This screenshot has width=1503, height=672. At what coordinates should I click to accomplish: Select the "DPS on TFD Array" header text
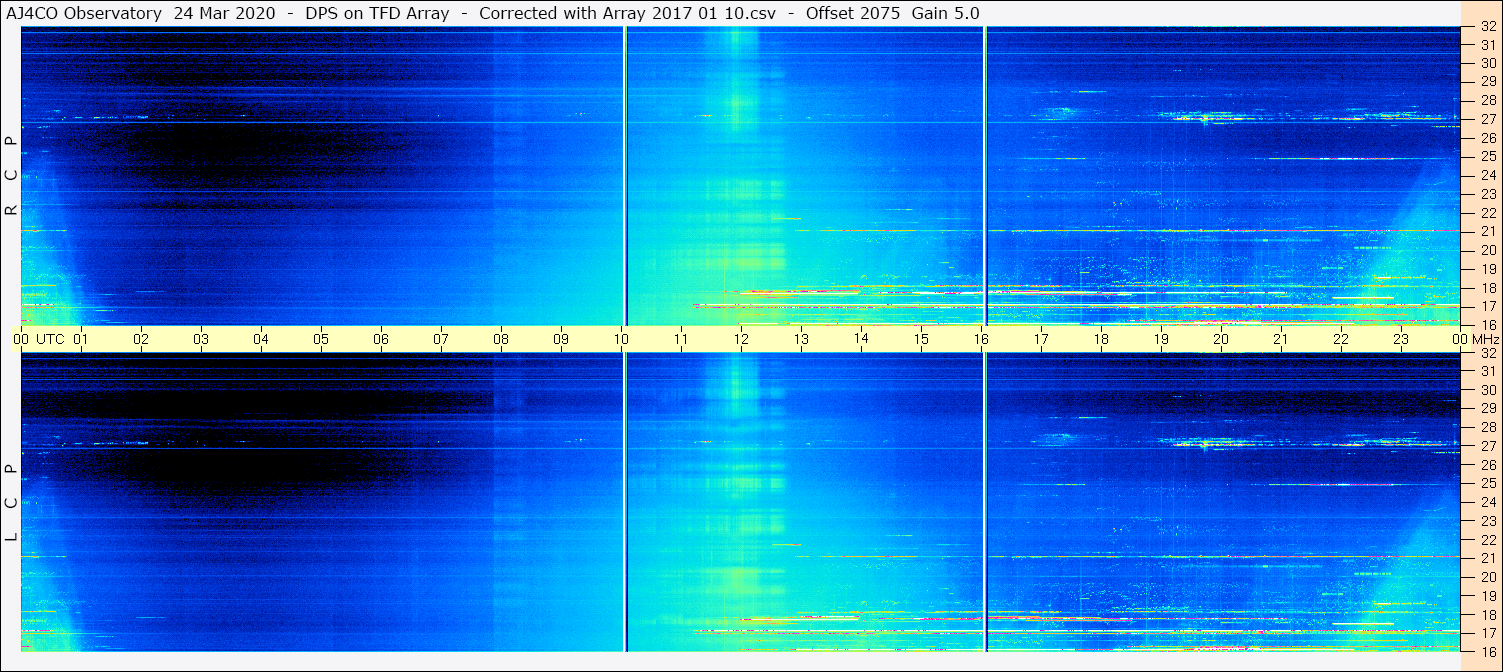coord(378,13)
